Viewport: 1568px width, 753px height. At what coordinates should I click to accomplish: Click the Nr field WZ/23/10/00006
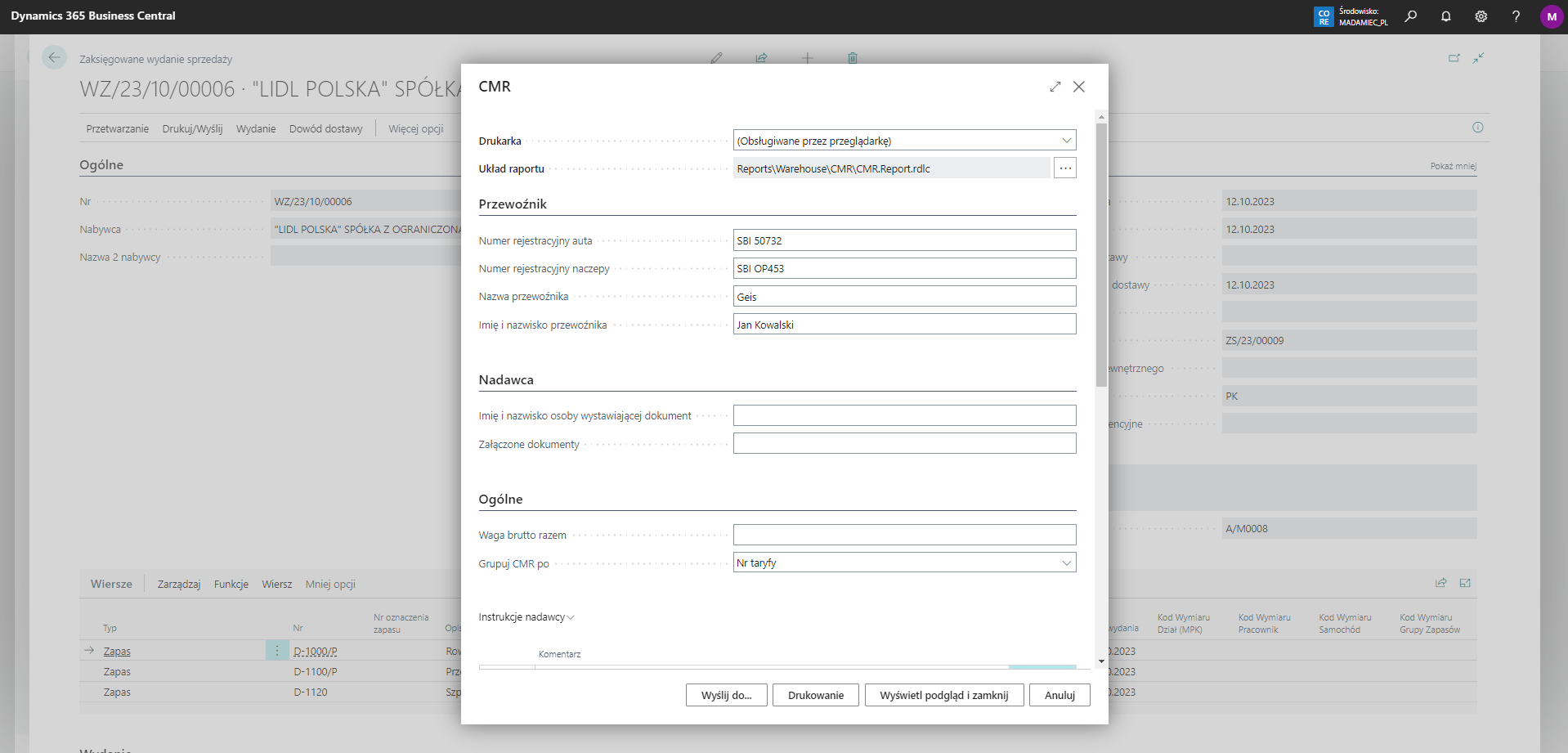(367, 201)
